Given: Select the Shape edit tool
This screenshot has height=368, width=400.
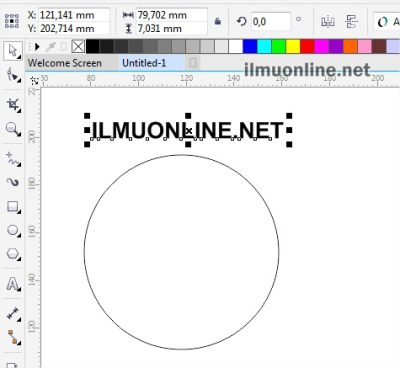Looking at the screenshot, I should (13, 75).
